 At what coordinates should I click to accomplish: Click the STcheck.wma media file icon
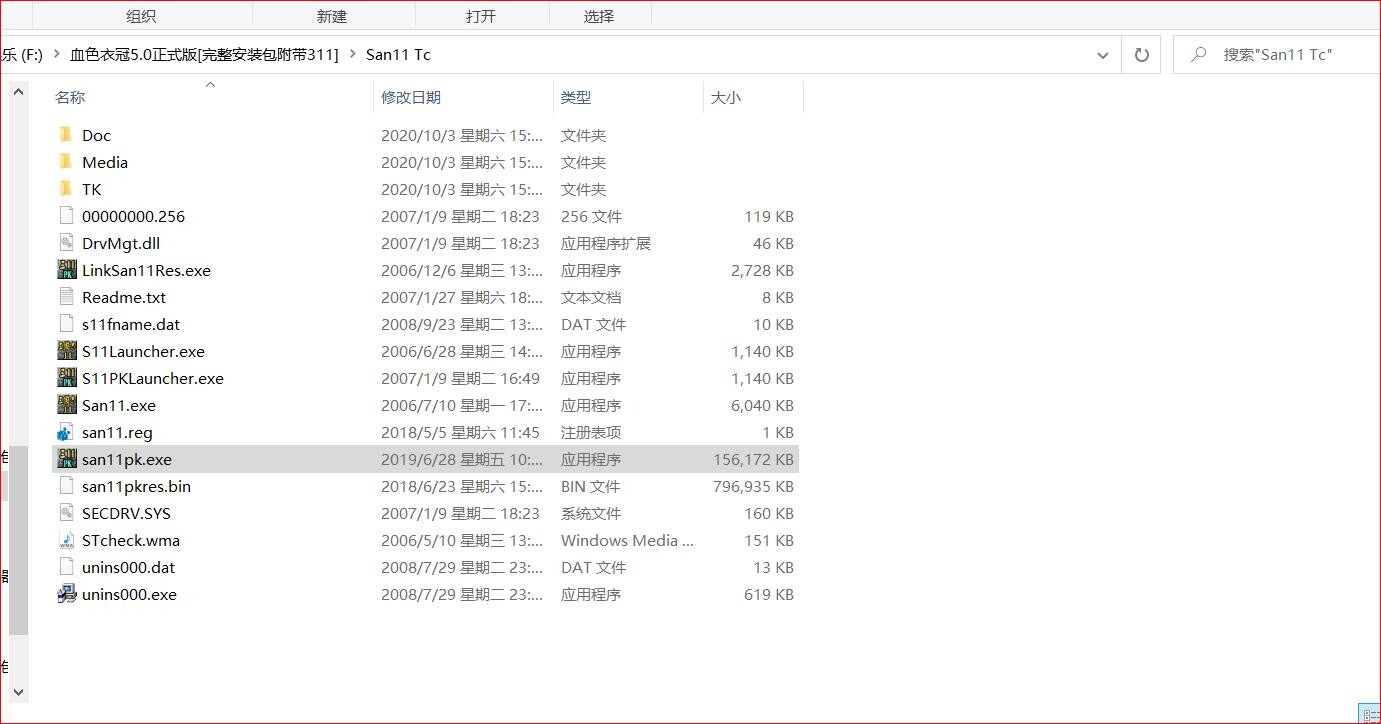[x=66, y=540]
